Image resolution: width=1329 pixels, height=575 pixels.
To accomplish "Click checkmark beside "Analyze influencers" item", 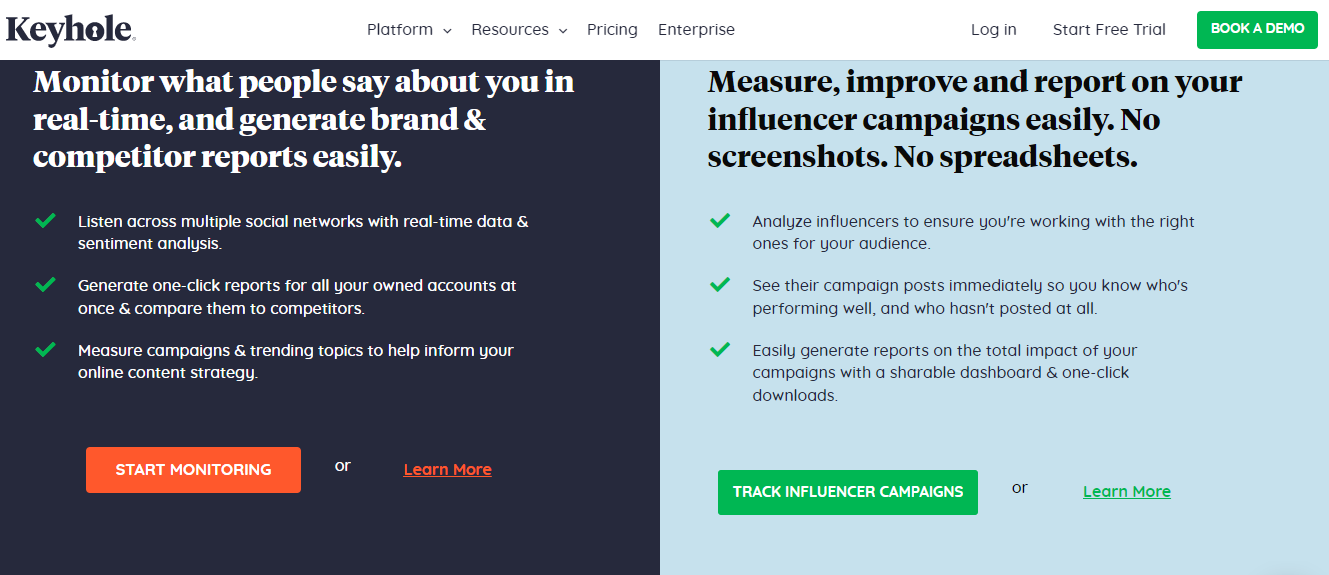I will coord(720,221).
